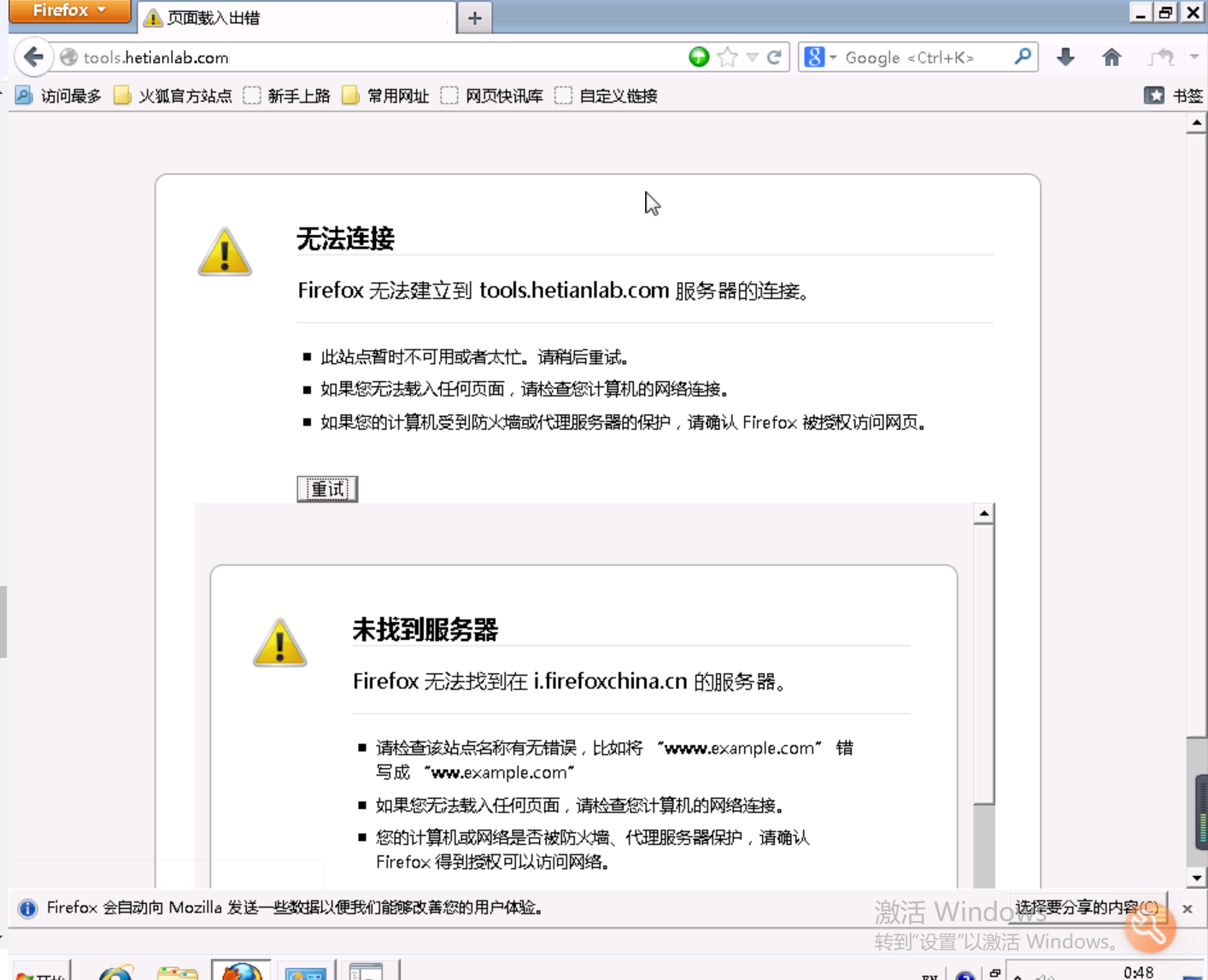Open the file explorer taskbar icon

pos(178,971)
